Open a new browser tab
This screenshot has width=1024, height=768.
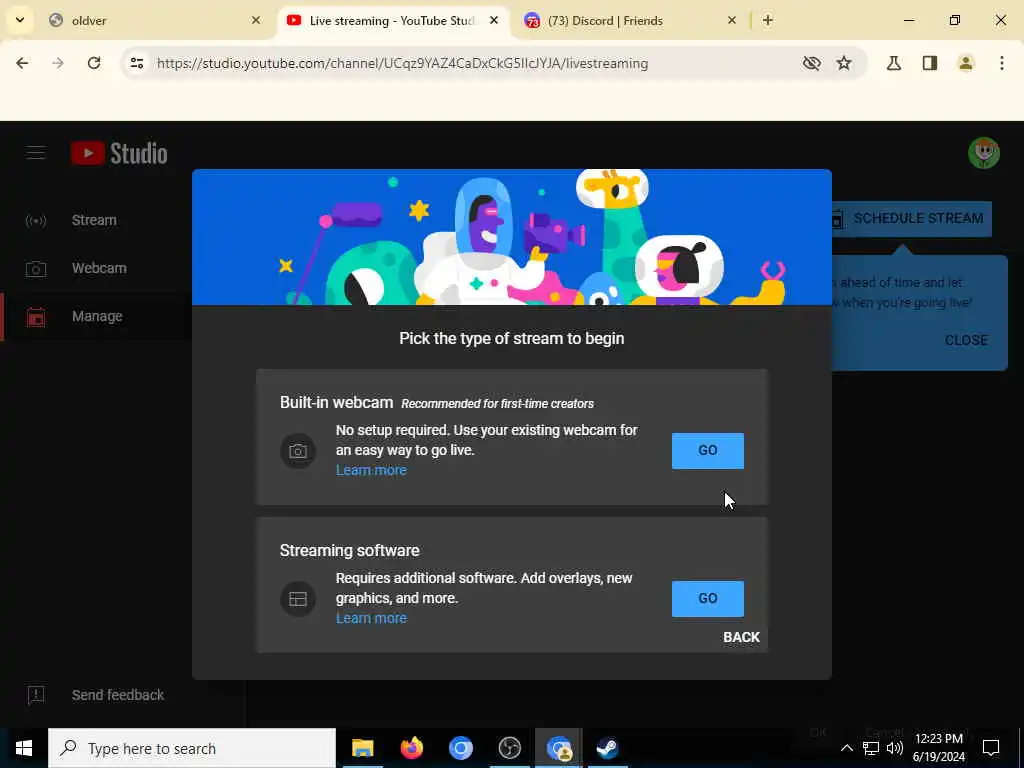pyautogui.click(x=768, y=20)
